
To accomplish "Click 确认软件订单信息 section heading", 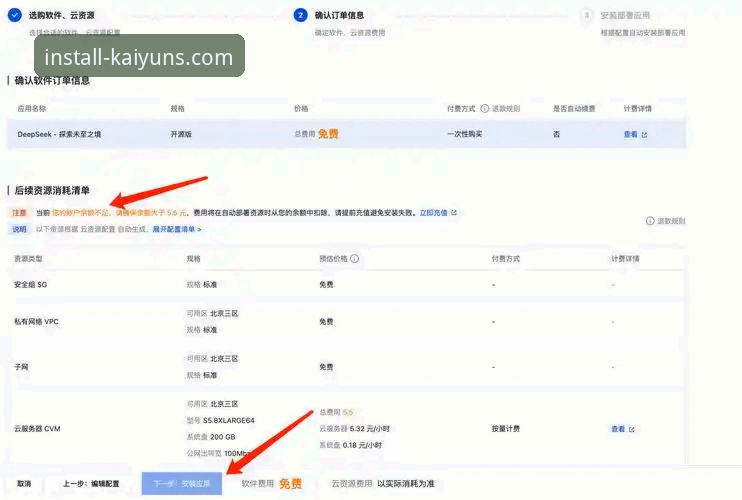I will (x=52, y=80).
